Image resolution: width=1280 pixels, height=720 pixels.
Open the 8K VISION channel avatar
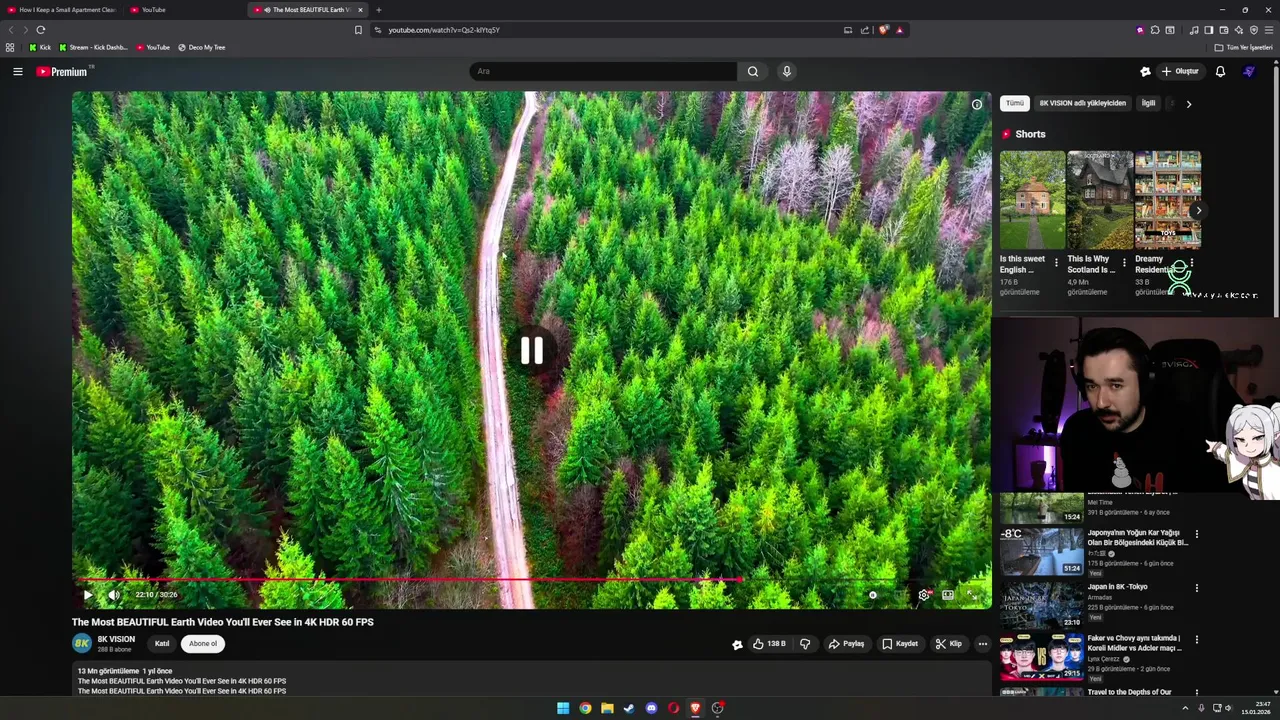tap(82, 643)
